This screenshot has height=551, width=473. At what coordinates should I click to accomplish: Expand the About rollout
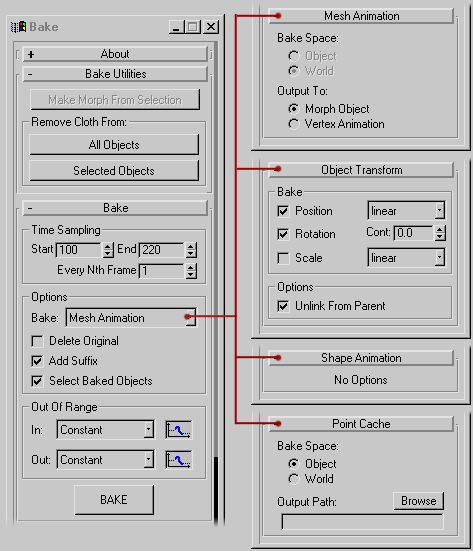(115, 54)
